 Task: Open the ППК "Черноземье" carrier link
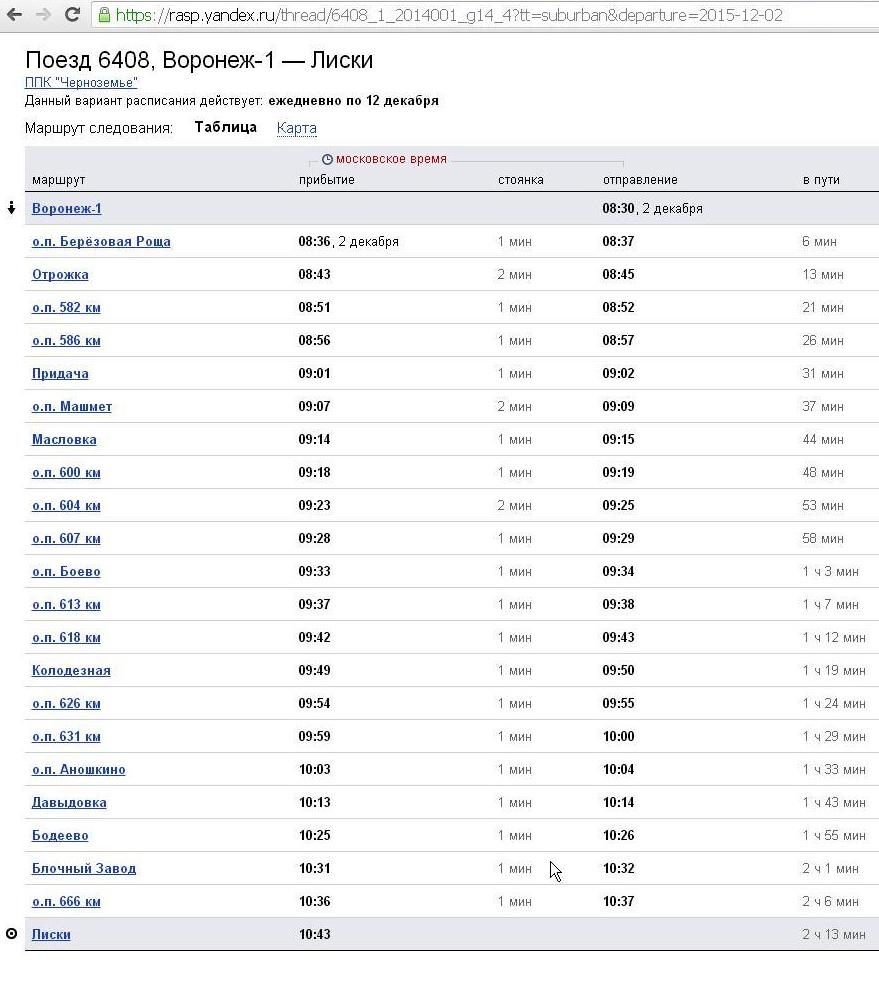pyautogui.click(x=80, y=82)
